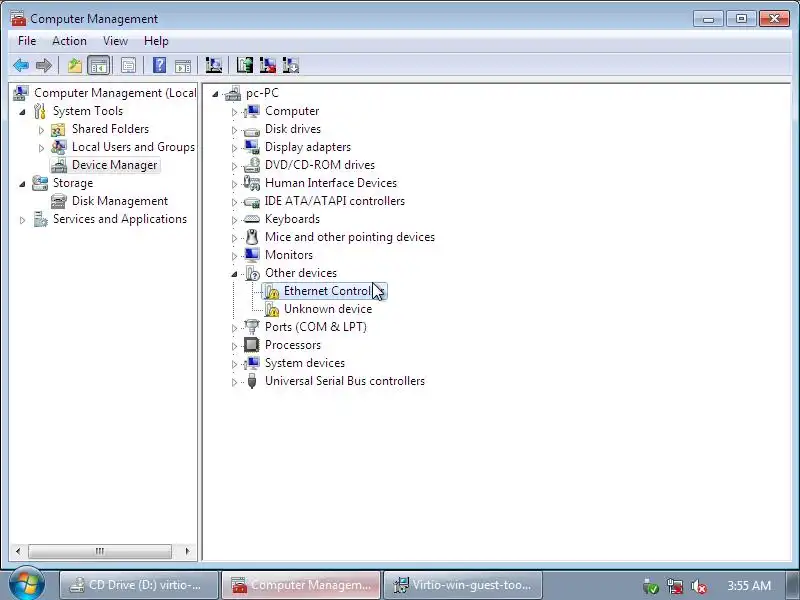Expand the Computer category arrow

click(x=234, y=112)
